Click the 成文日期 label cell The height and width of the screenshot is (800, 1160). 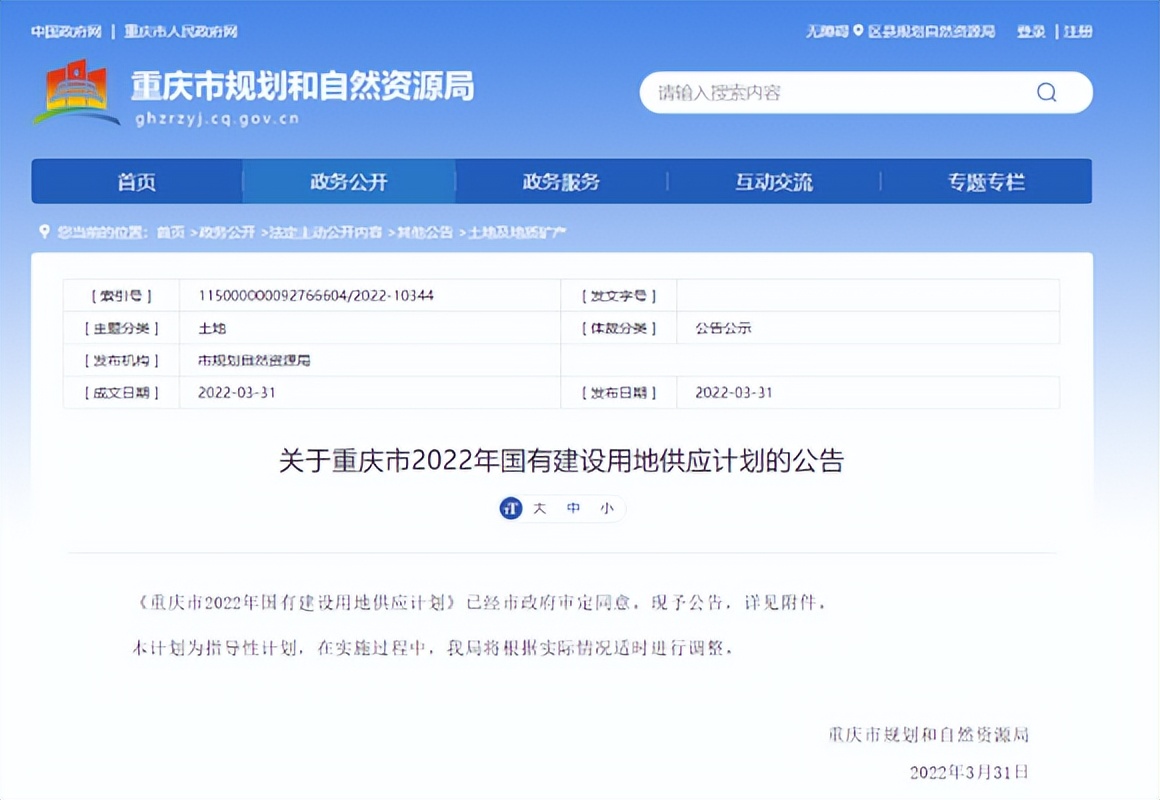pos(121,392)
